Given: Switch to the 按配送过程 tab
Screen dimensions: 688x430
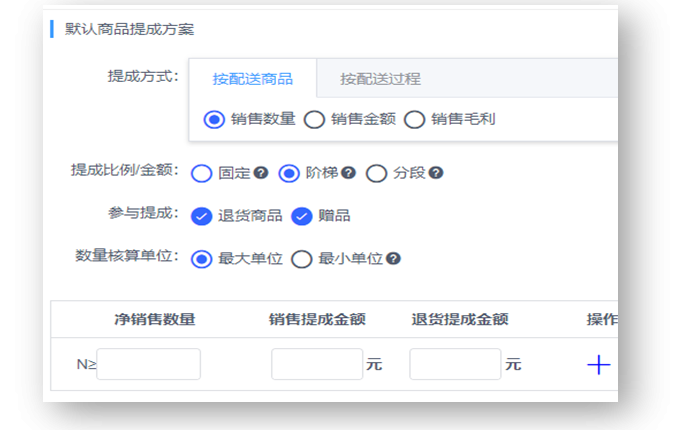Looking at the screenshot, I should (x=380, y=79).
